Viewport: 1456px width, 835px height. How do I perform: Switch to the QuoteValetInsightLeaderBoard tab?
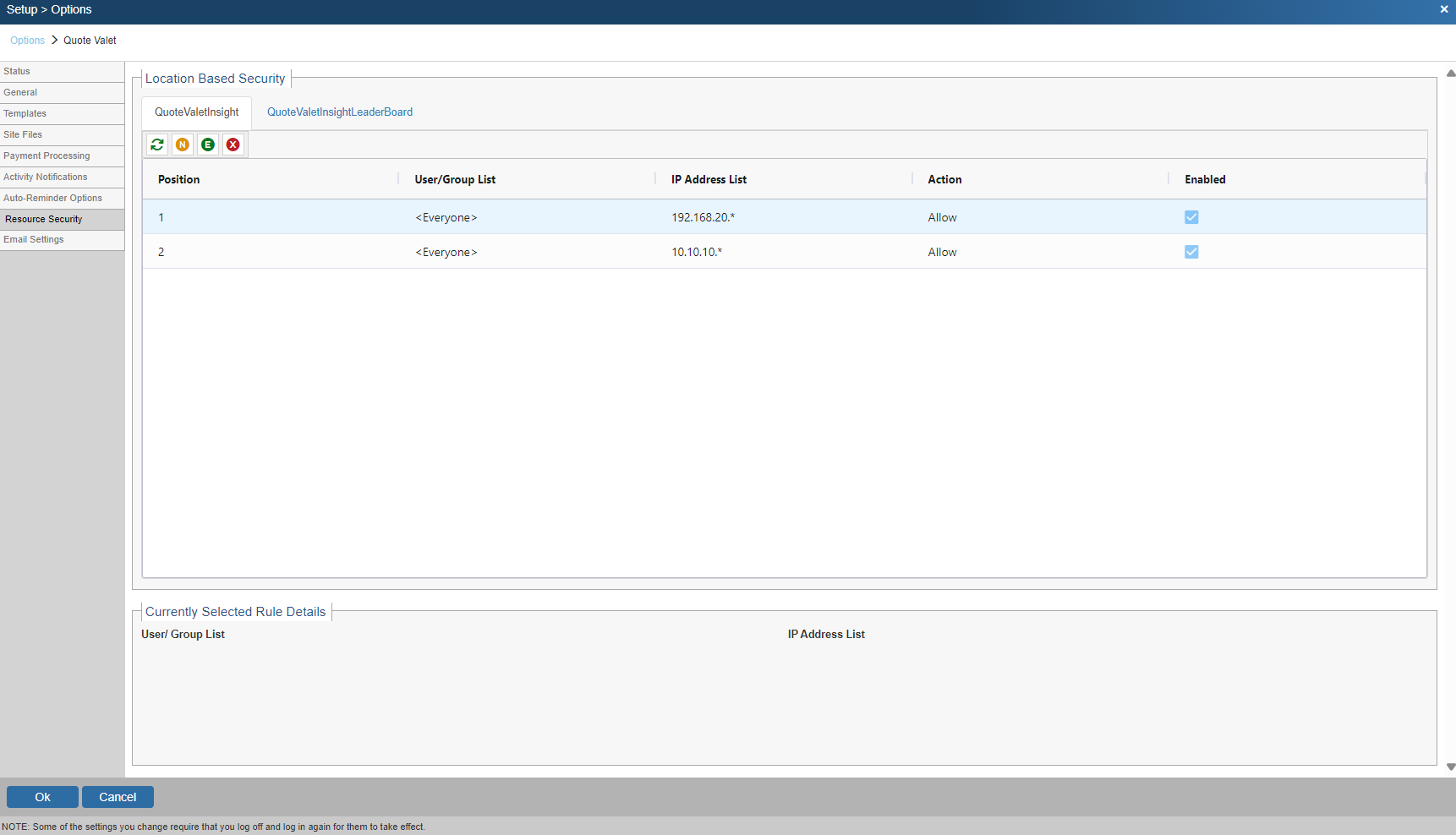(340, 112)
